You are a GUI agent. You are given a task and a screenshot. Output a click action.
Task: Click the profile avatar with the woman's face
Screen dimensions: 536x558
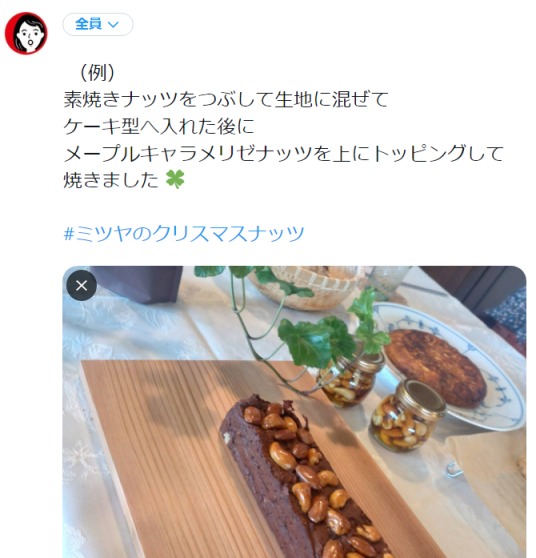coord(26,33)
